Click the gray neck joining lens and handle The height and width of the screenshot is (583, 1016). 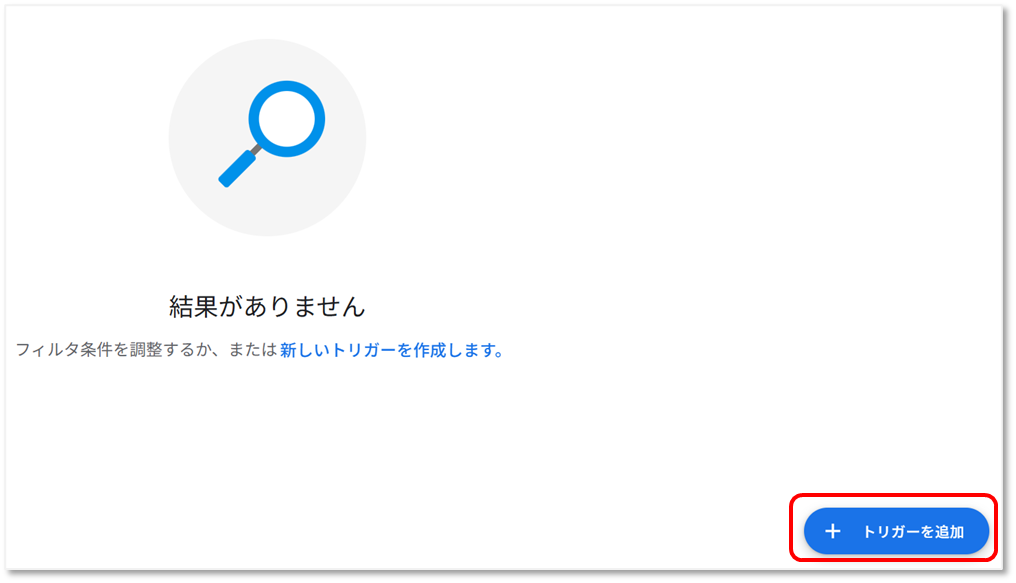point(257,150)
